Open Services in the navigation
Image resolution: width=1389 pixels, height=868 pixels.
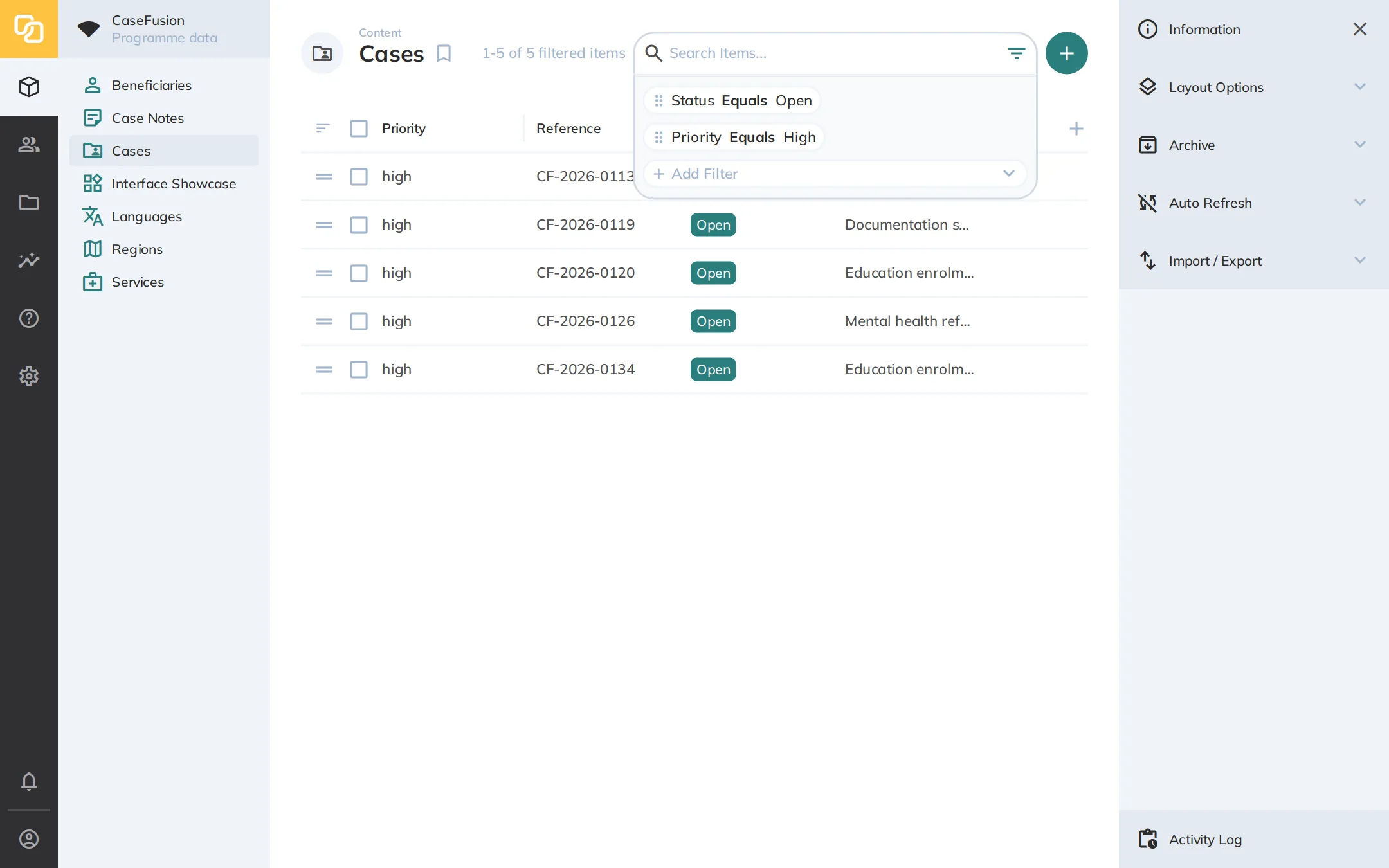164,282
